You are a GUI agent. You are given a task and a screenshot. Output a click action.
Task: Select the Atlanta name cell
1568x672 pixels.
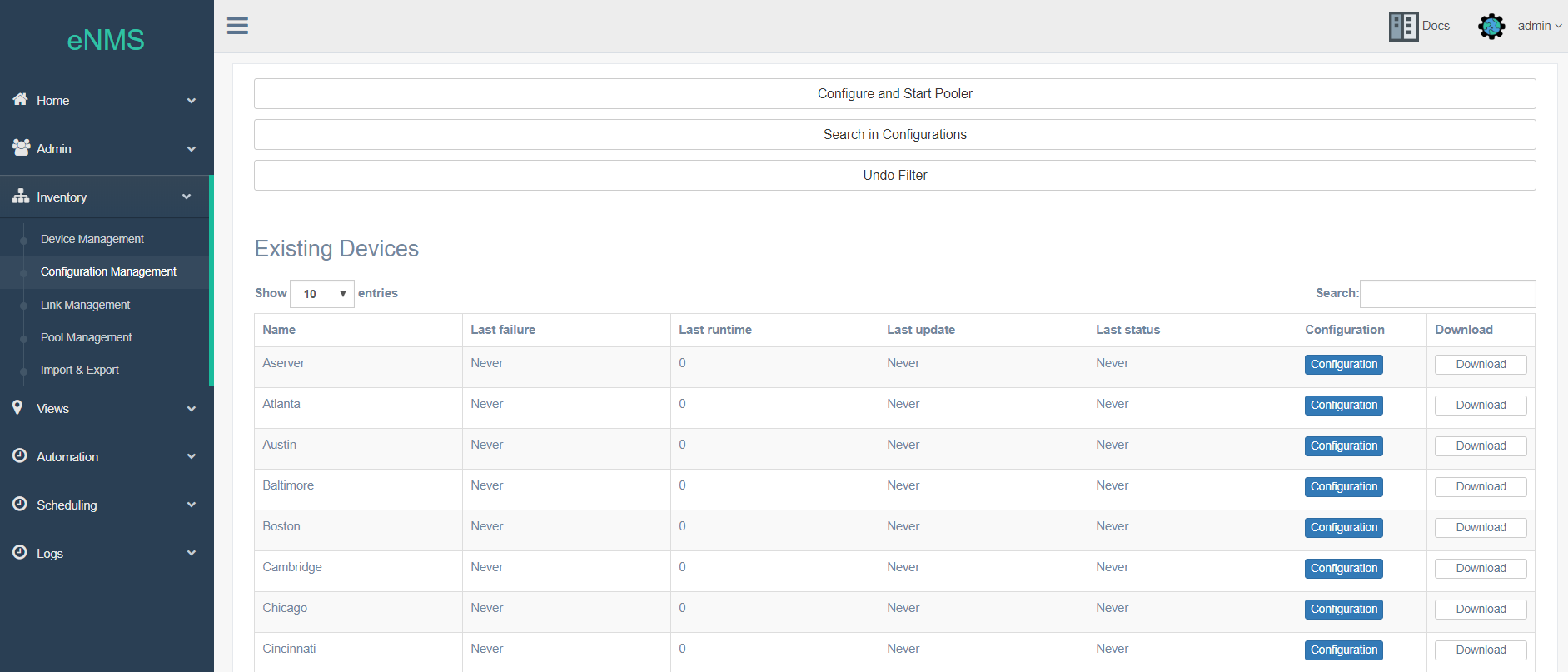point(358,408)
